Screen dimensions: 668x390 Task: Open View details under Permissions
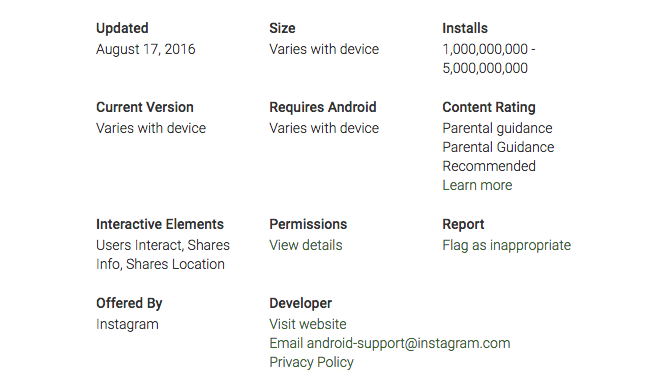[305, 245]
